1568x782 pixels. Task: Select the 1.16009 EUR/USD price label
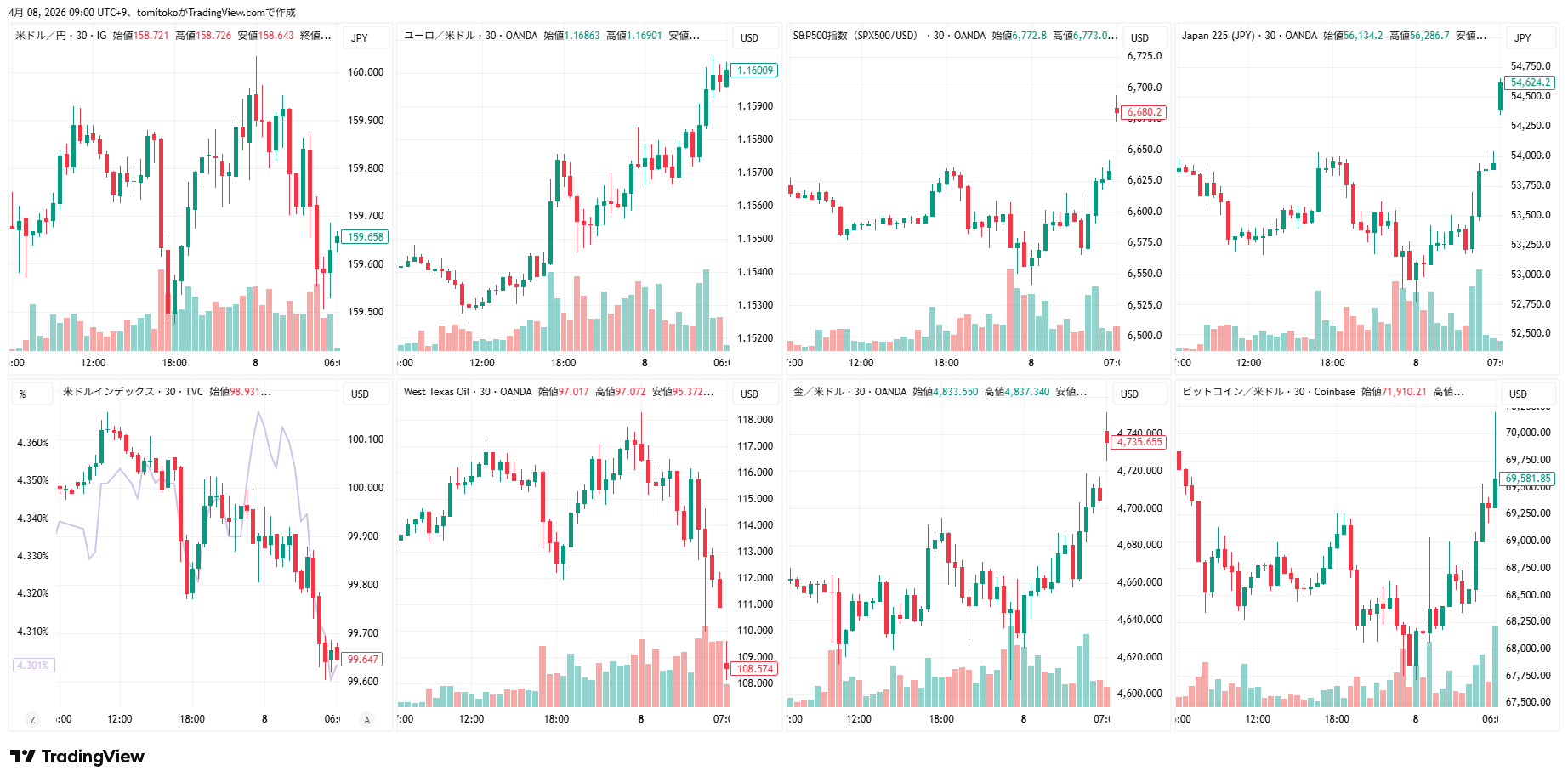coord(754,71)
